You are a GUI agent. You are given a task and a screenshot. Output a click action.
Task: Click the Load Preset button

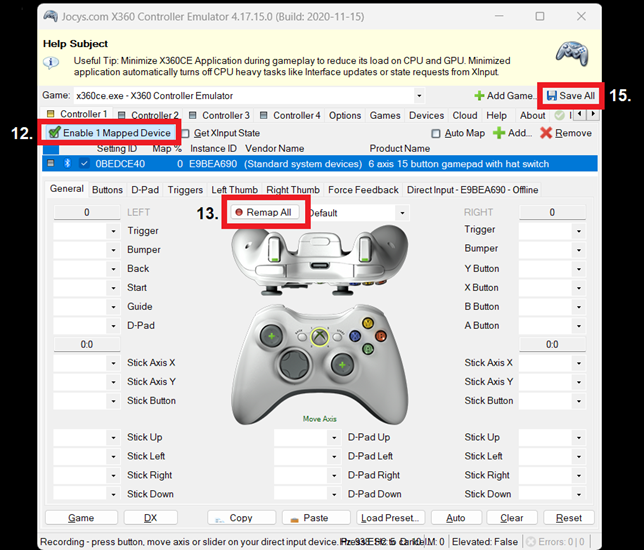pos(390,518)
